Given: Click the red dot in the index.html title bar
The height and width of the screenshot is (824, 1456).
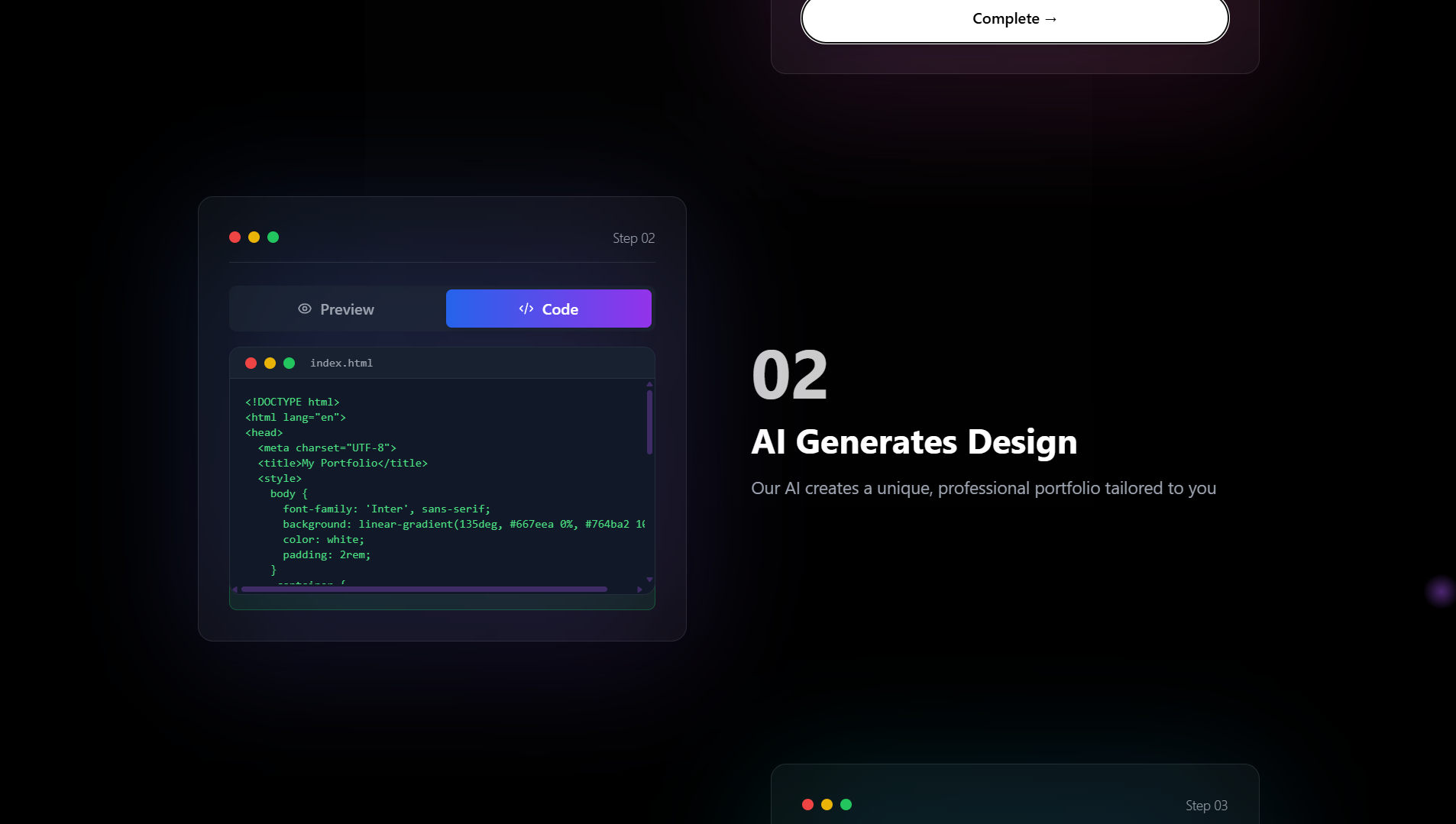Looking at the screenshot, I should point(251,363).
